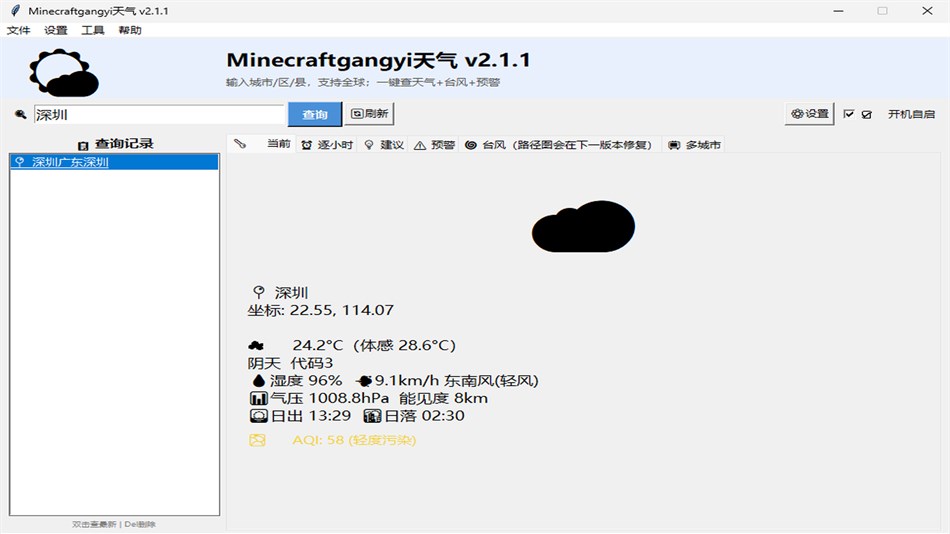Click the 双击查最新 | Del删除 hint text
The width and height of the screenshot is (950, 534).
(114, 524)
